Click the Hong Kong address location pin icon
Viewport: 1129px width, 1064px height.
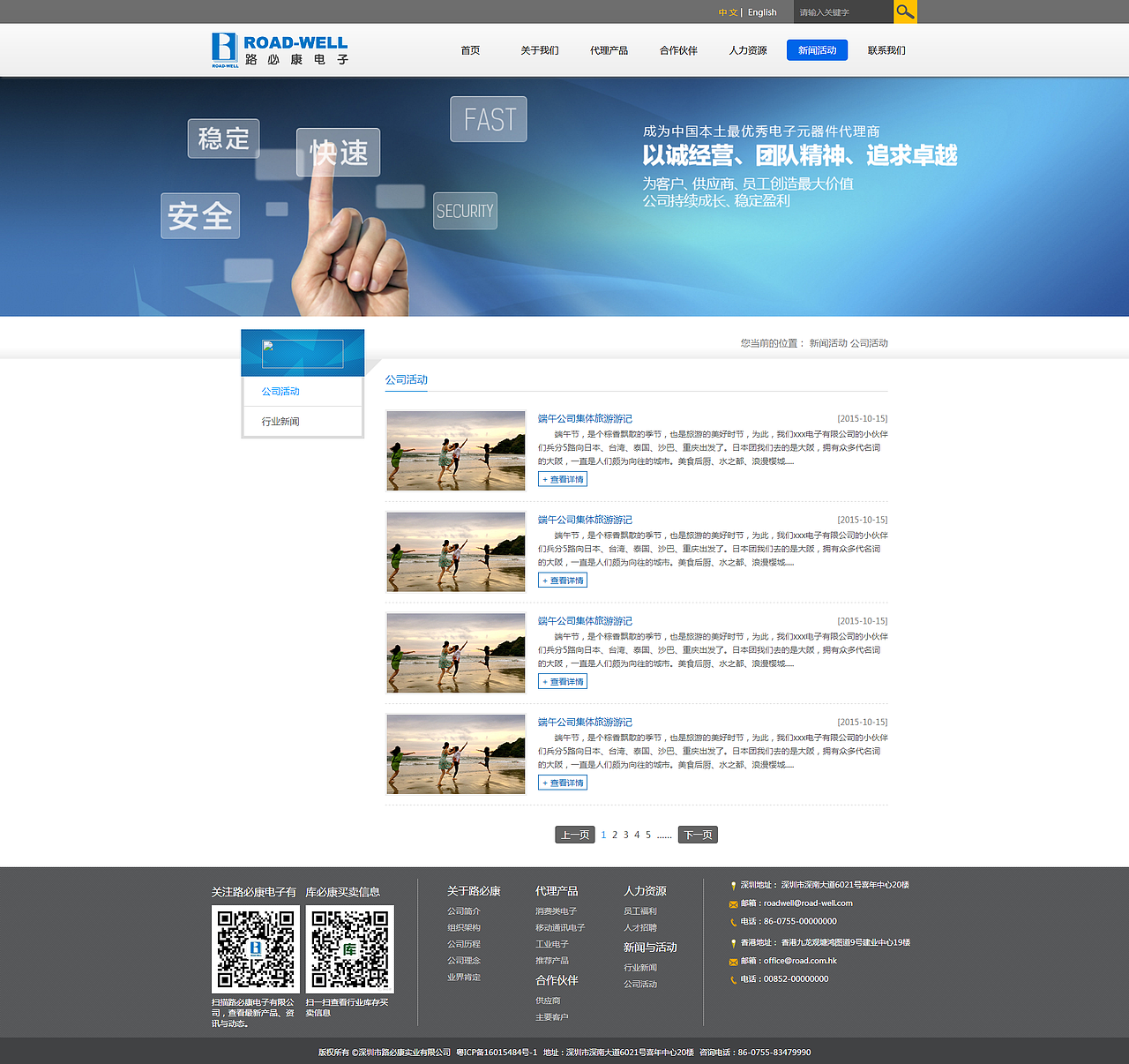tap(733, 943)
